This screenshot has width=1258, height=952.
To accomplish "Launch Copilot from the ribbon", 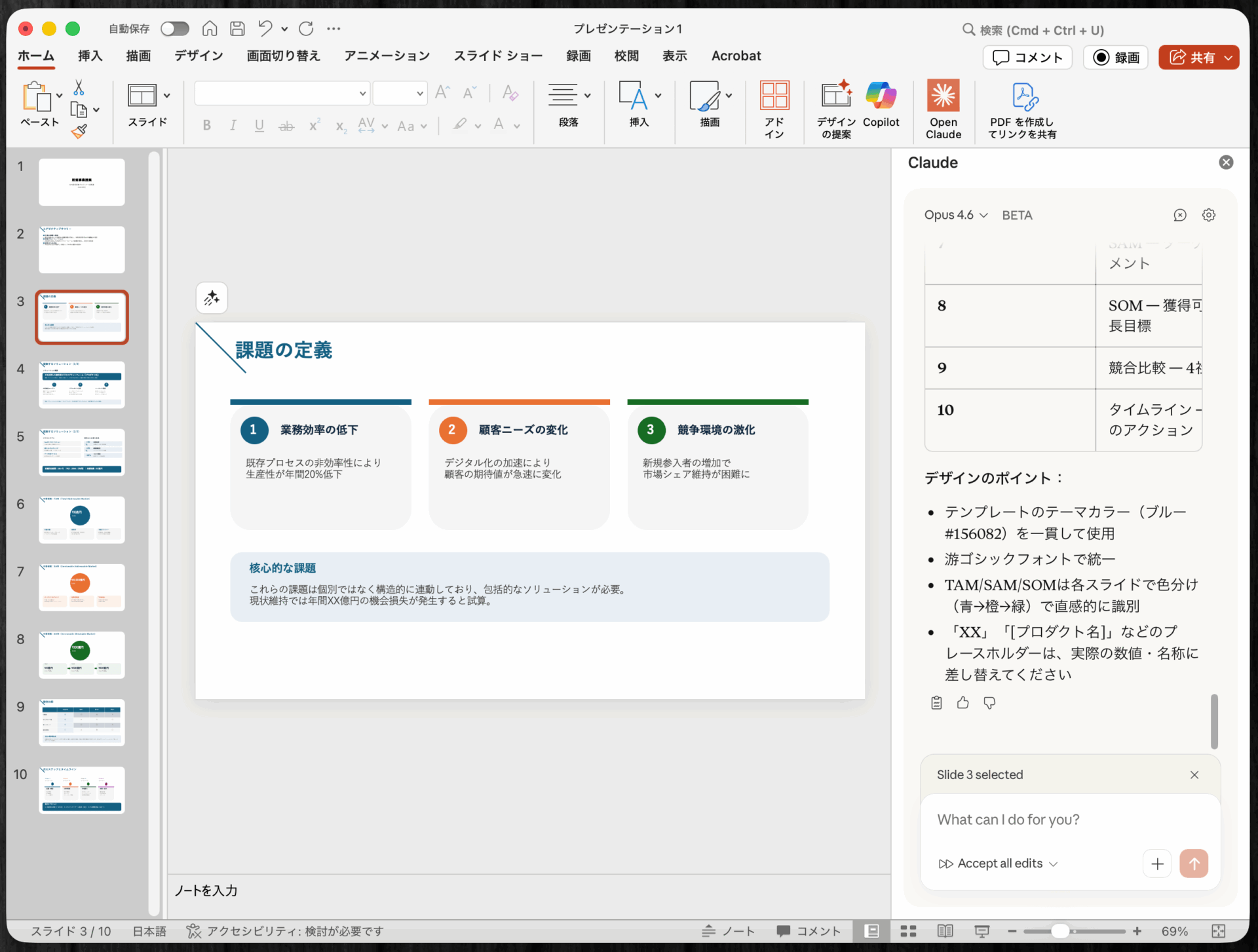I will [x=881, y=105].
